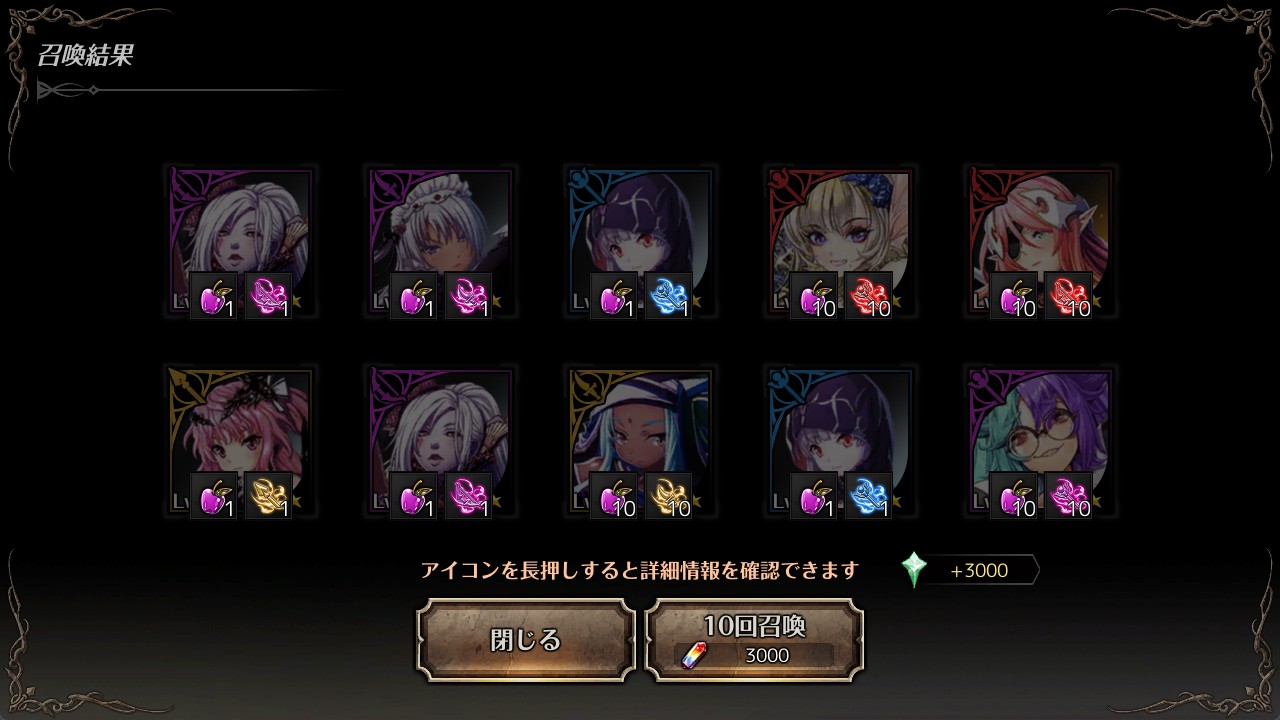Open the blonde character with flower hairpiece
Screen dimensions: 1280x720
pos(841,242)
